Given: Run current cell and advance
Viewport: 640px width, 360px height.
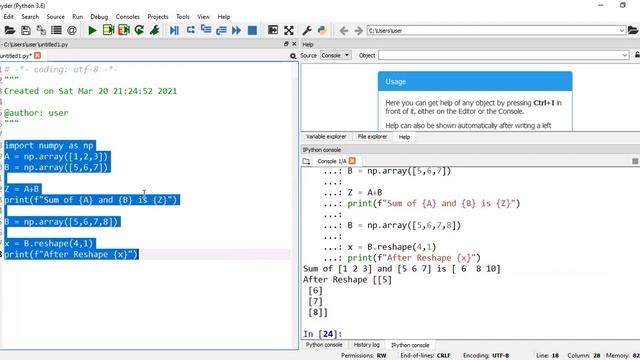Looking at the screenshot, I should click(x=124, y=30).
